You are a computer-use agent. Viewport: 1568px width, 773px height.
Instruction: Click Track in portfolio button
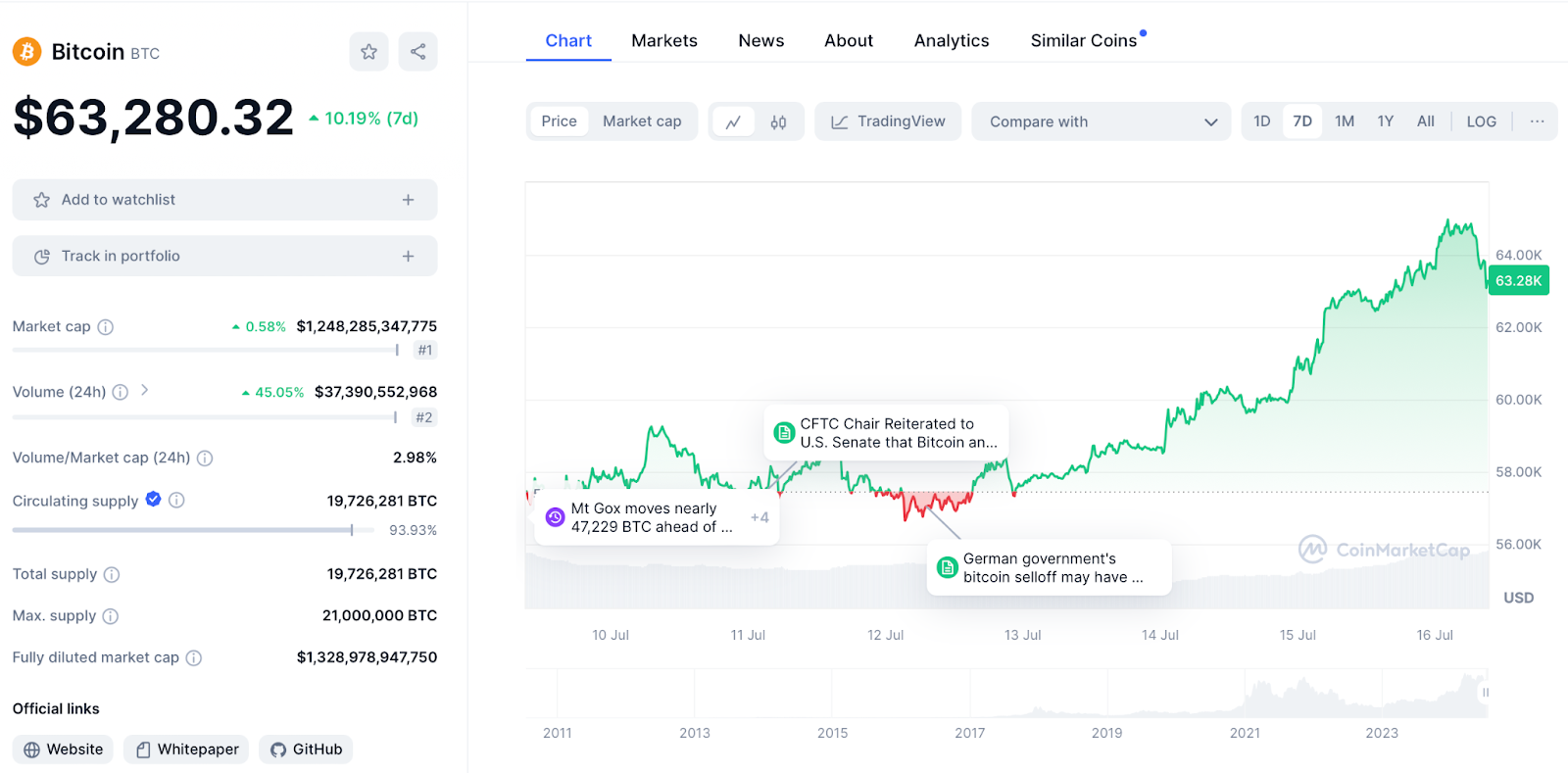(224, 256)
